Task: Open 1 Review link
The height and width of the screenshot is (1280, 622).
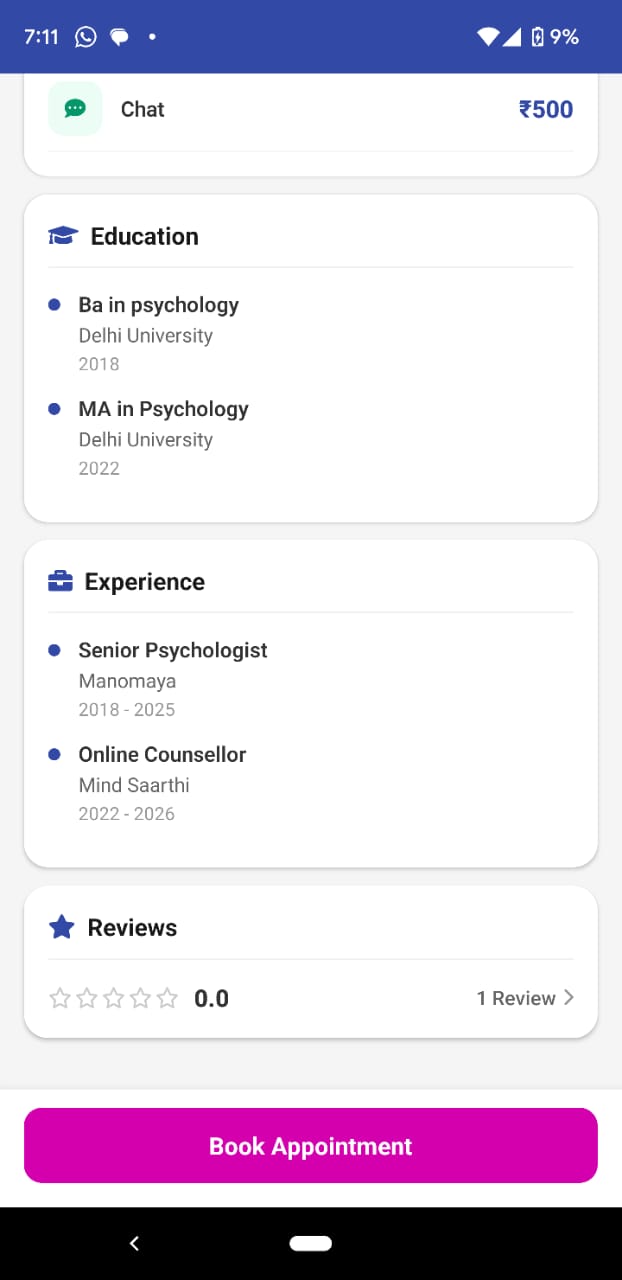Action: 517,997
